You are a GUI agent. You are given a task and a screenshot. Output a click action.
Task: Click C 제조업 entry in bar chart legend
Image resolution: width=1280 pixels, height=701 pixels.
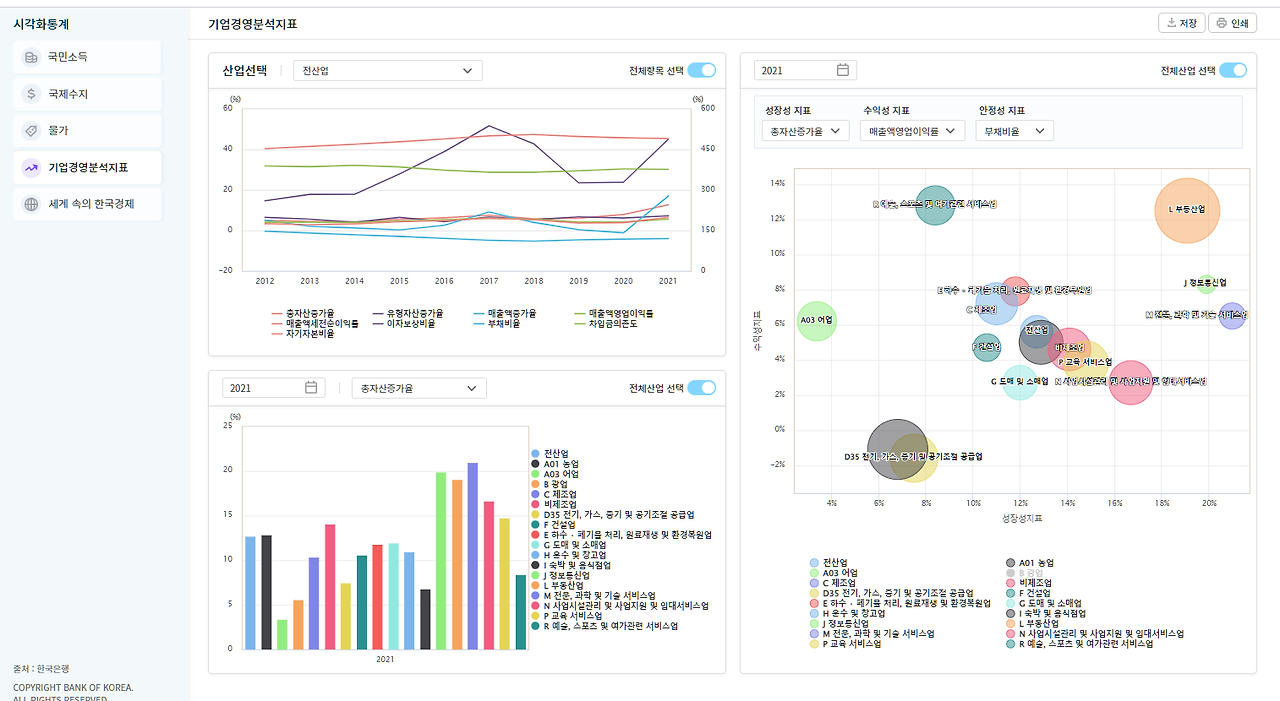click(553, 494)
